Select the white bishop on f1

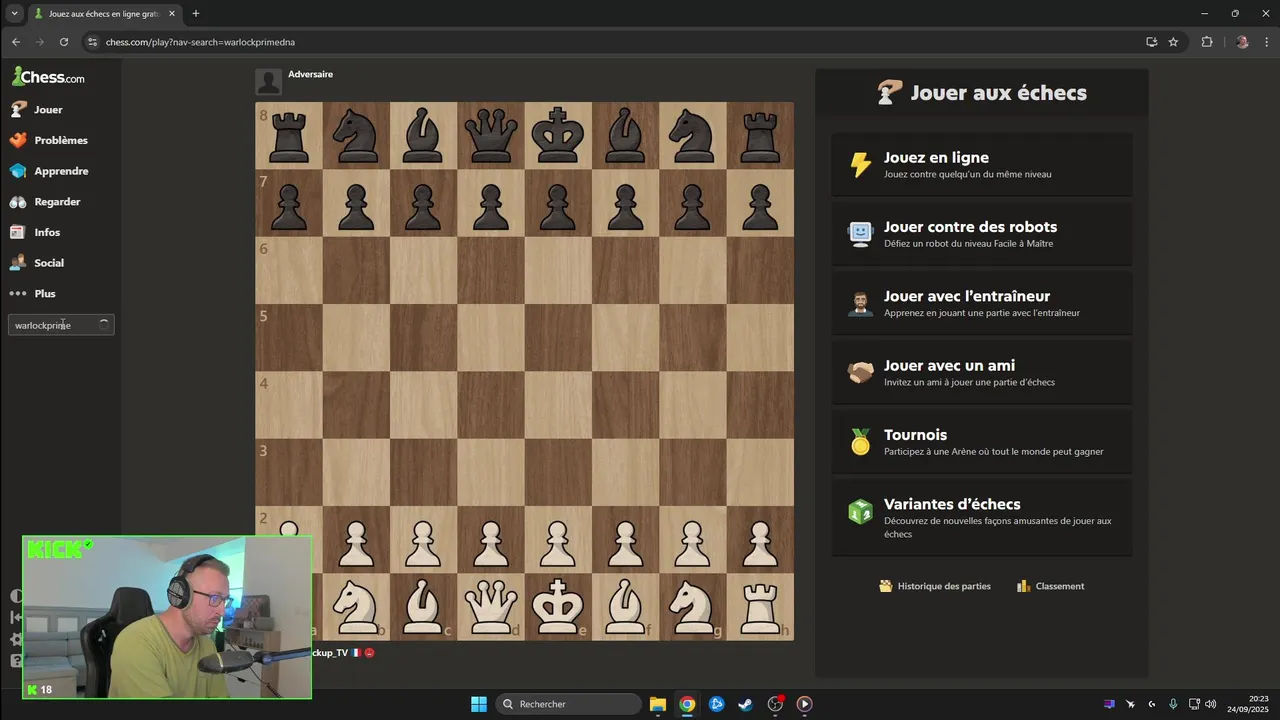[x=625, y=607]
